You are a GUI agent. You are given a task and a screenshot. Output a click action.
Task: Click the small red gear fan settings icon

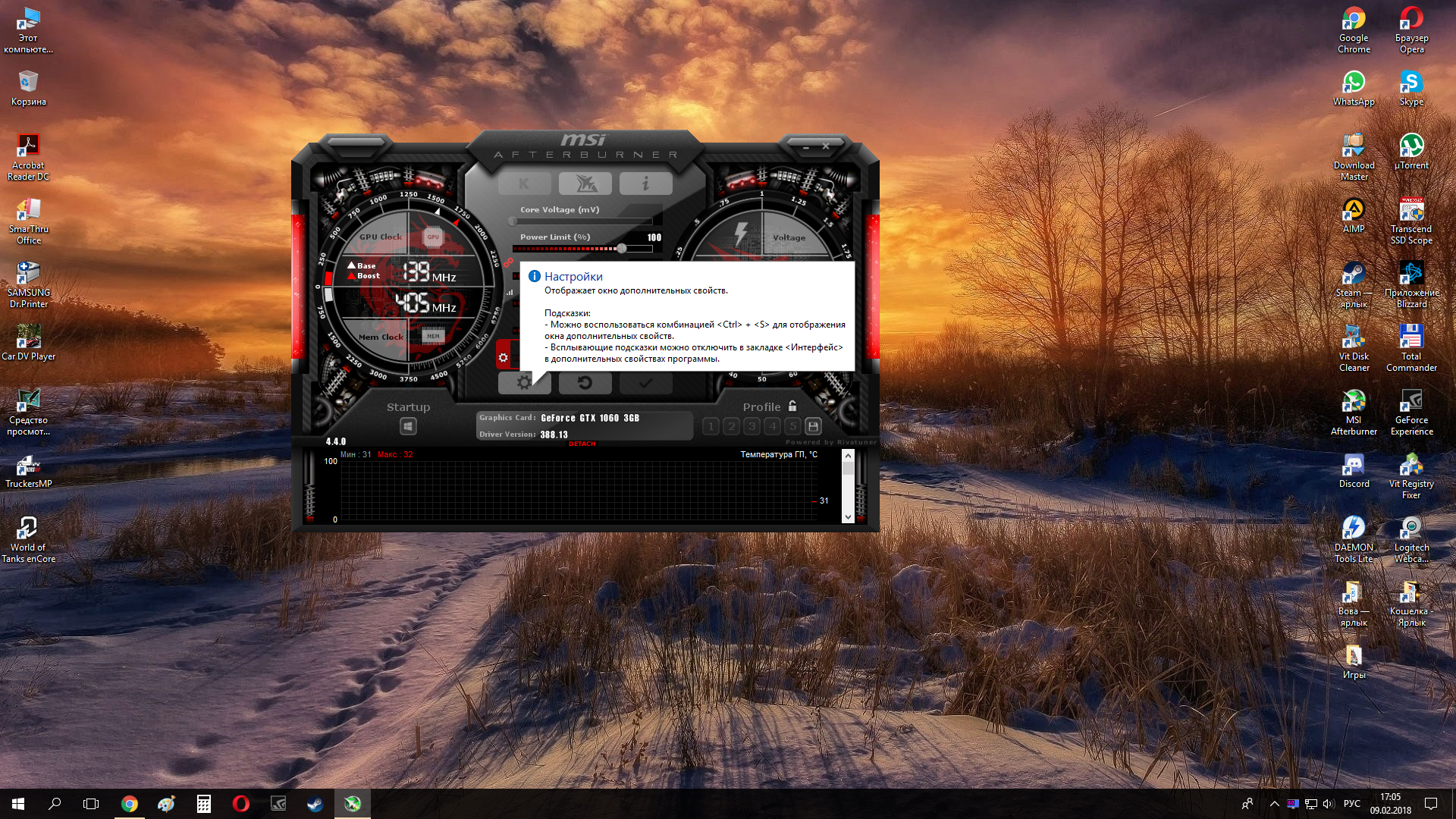503,357
